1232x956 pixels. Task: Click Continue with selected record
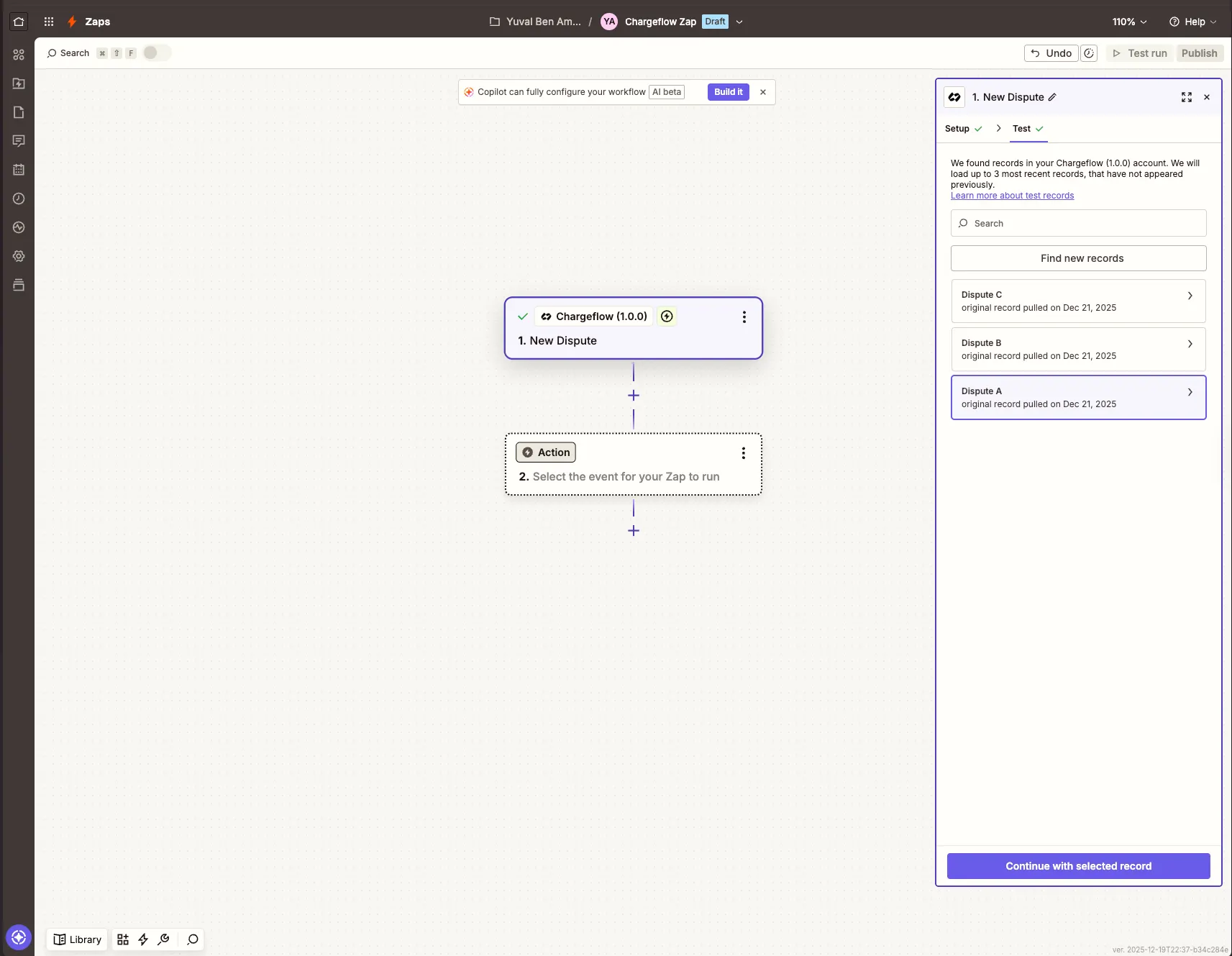[x=1079, y=866]
